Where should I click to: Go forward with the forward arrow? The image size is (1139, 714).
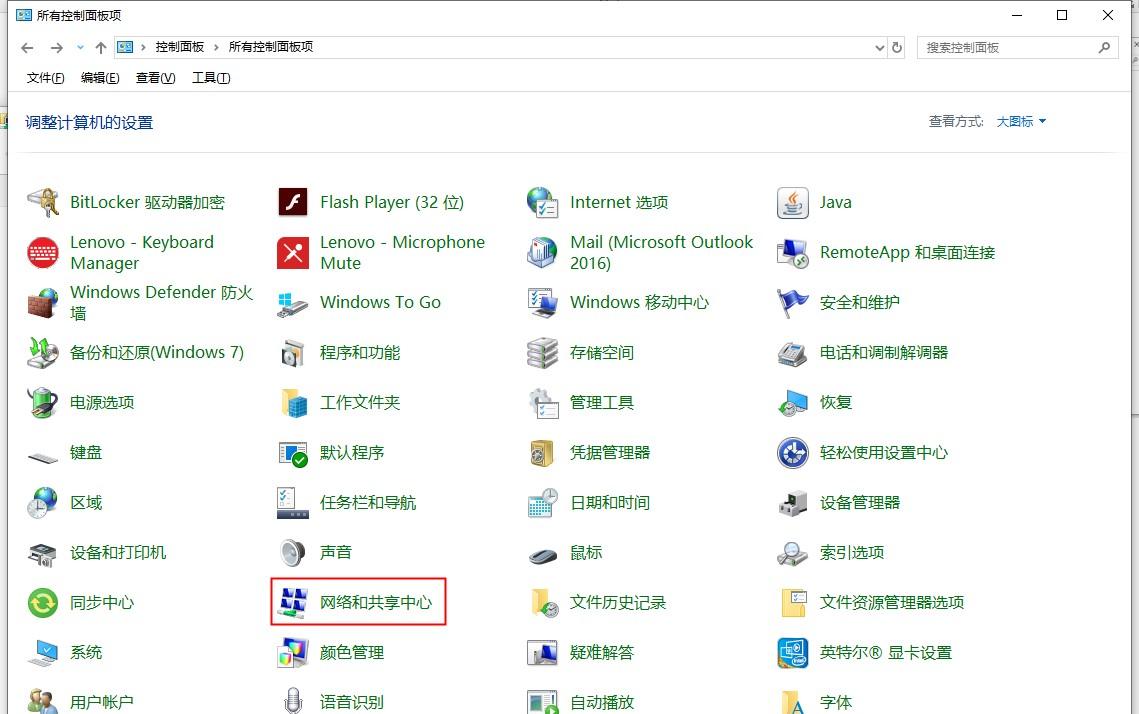tap(57, 47)
